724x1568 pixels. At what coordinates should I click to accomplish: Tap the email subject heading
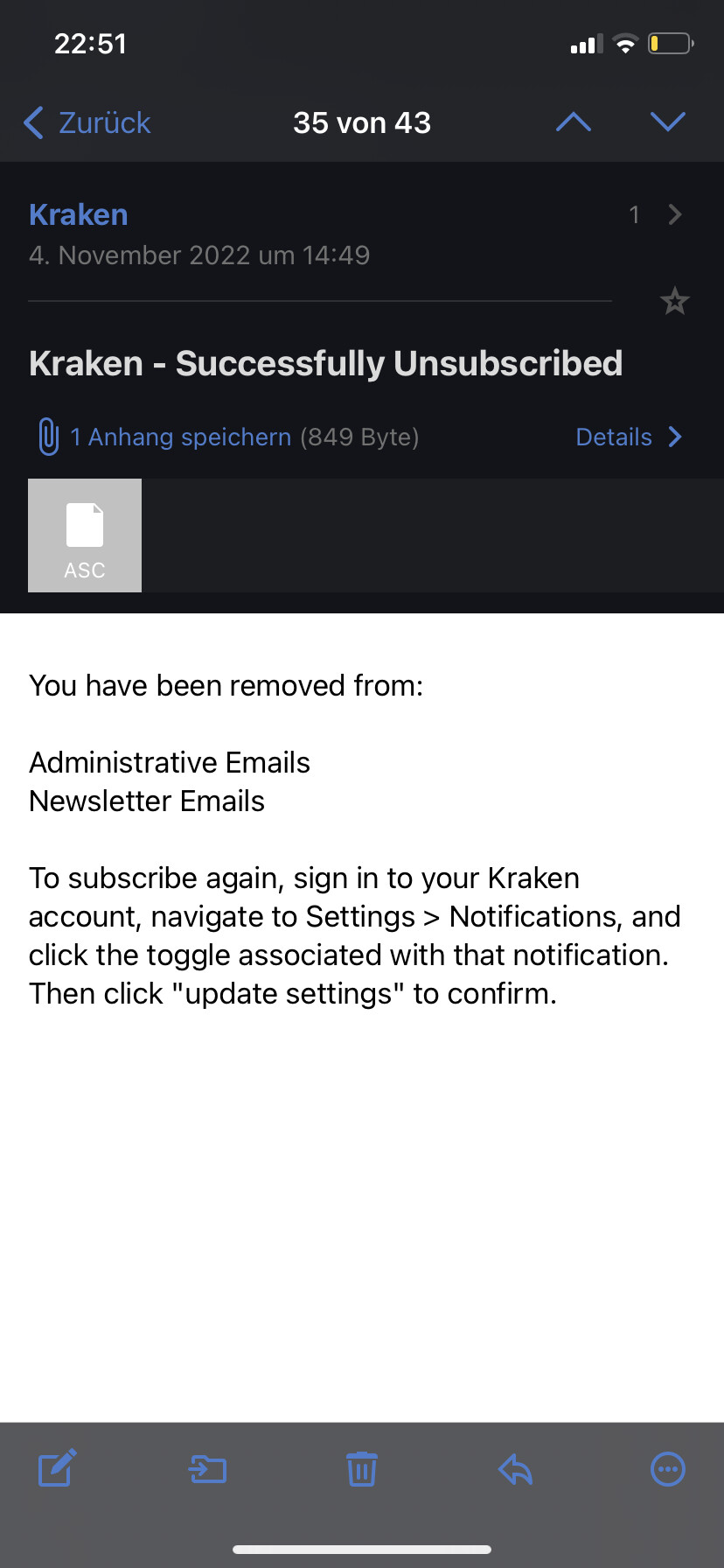(325, 363)
